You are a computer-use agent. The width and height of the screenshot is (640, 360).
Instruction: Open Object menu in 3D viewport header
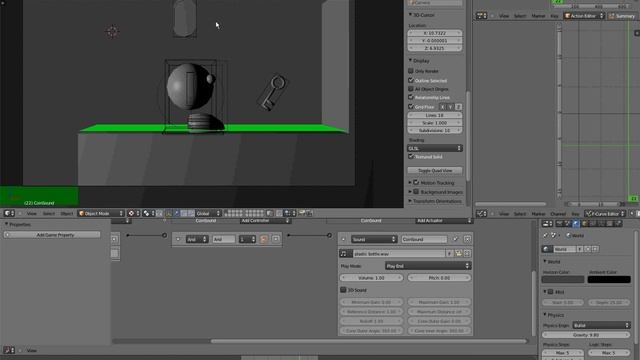pos(67,213)
